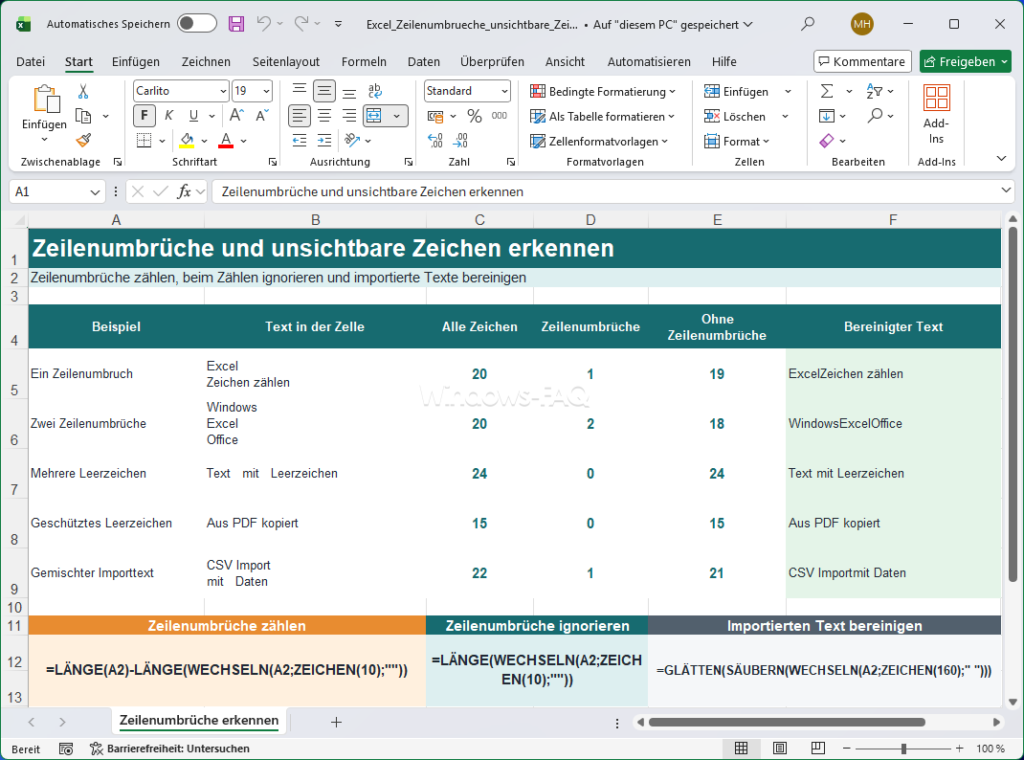1024x760 pixels.
Task: Toggle Automatisches Speichern switch
Action: coord(197,24)
